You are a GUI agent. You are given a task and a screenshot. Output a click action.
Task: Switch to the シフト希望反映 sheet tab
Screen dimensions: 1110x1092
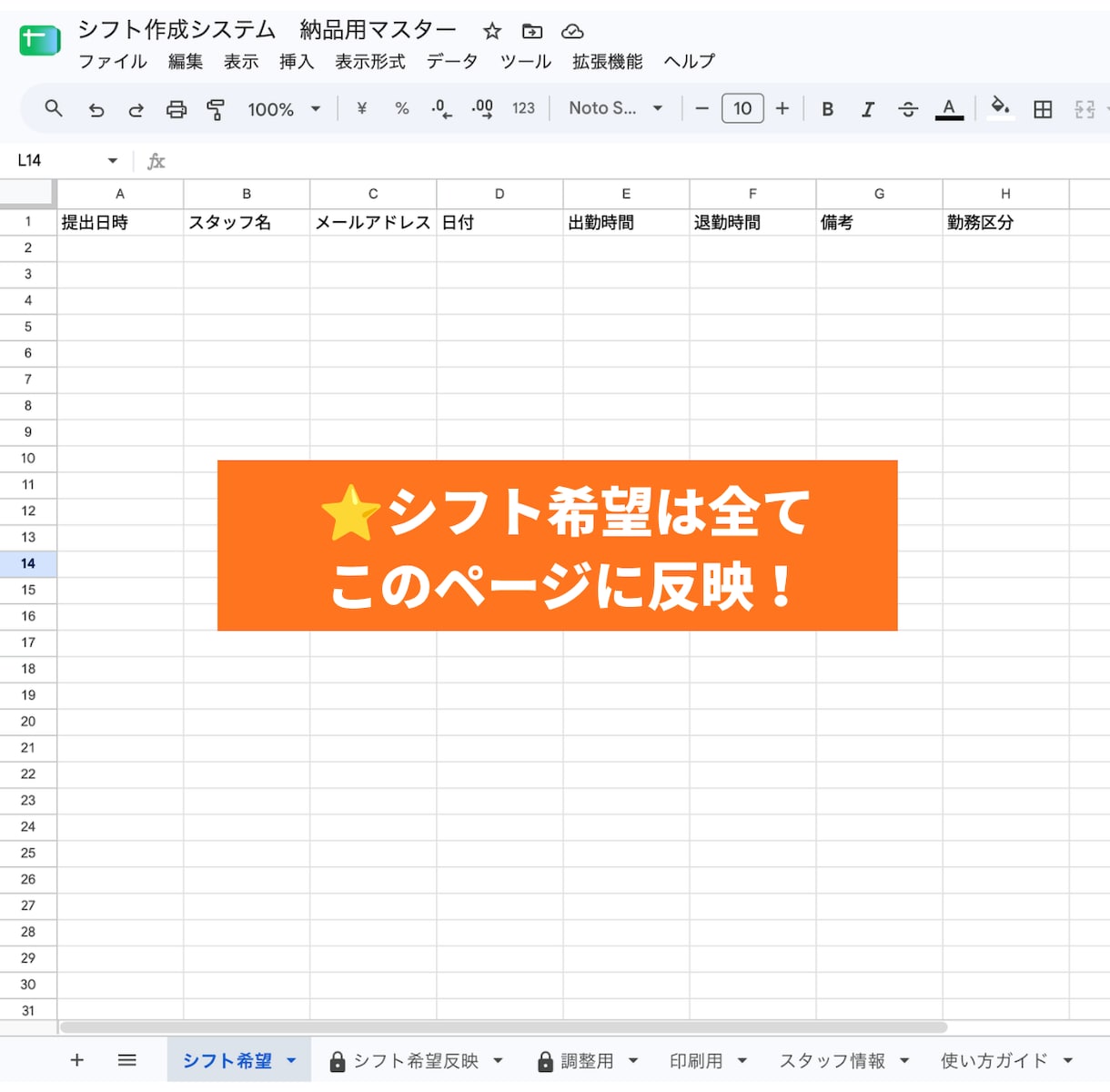coord(416,1061)
